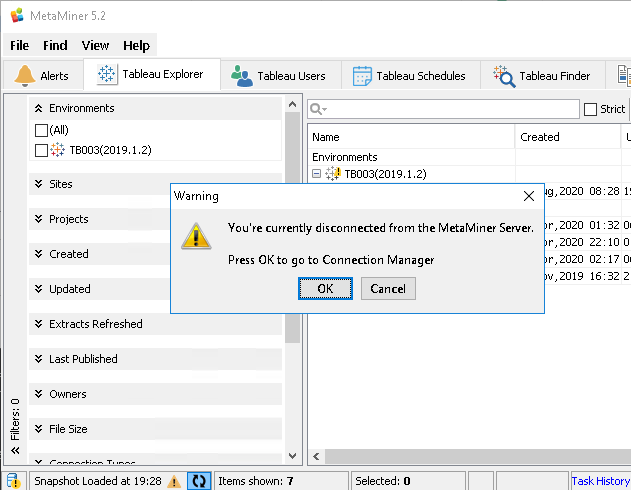
Task: Tick the (All) environments checkbox
Action: pos(41,130)
